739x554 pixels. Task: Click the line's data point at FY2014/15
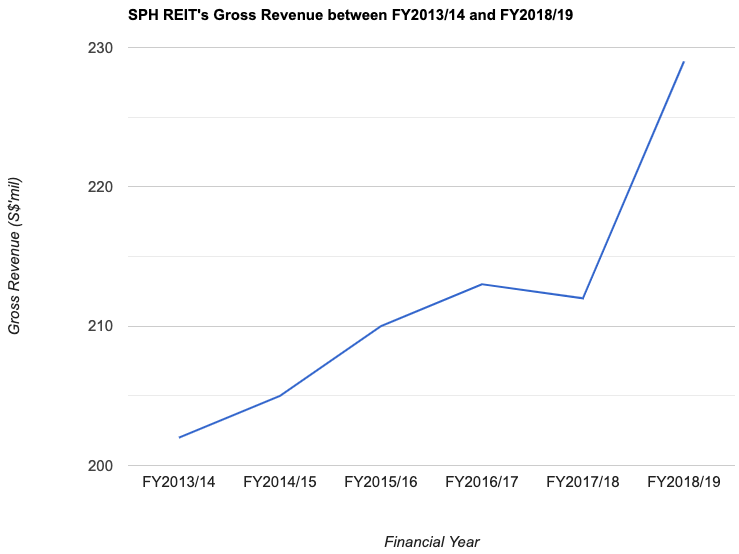[280, 396]
